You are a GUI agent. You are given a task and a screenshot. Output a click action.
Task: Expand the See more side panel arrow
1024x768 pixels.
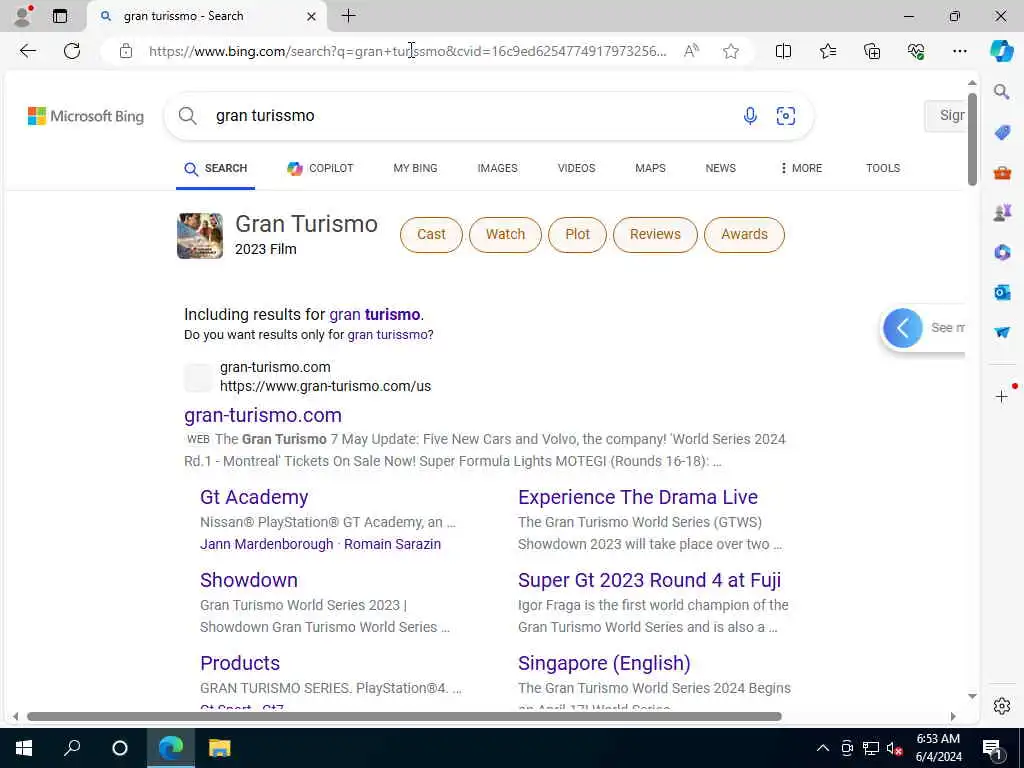903,328
